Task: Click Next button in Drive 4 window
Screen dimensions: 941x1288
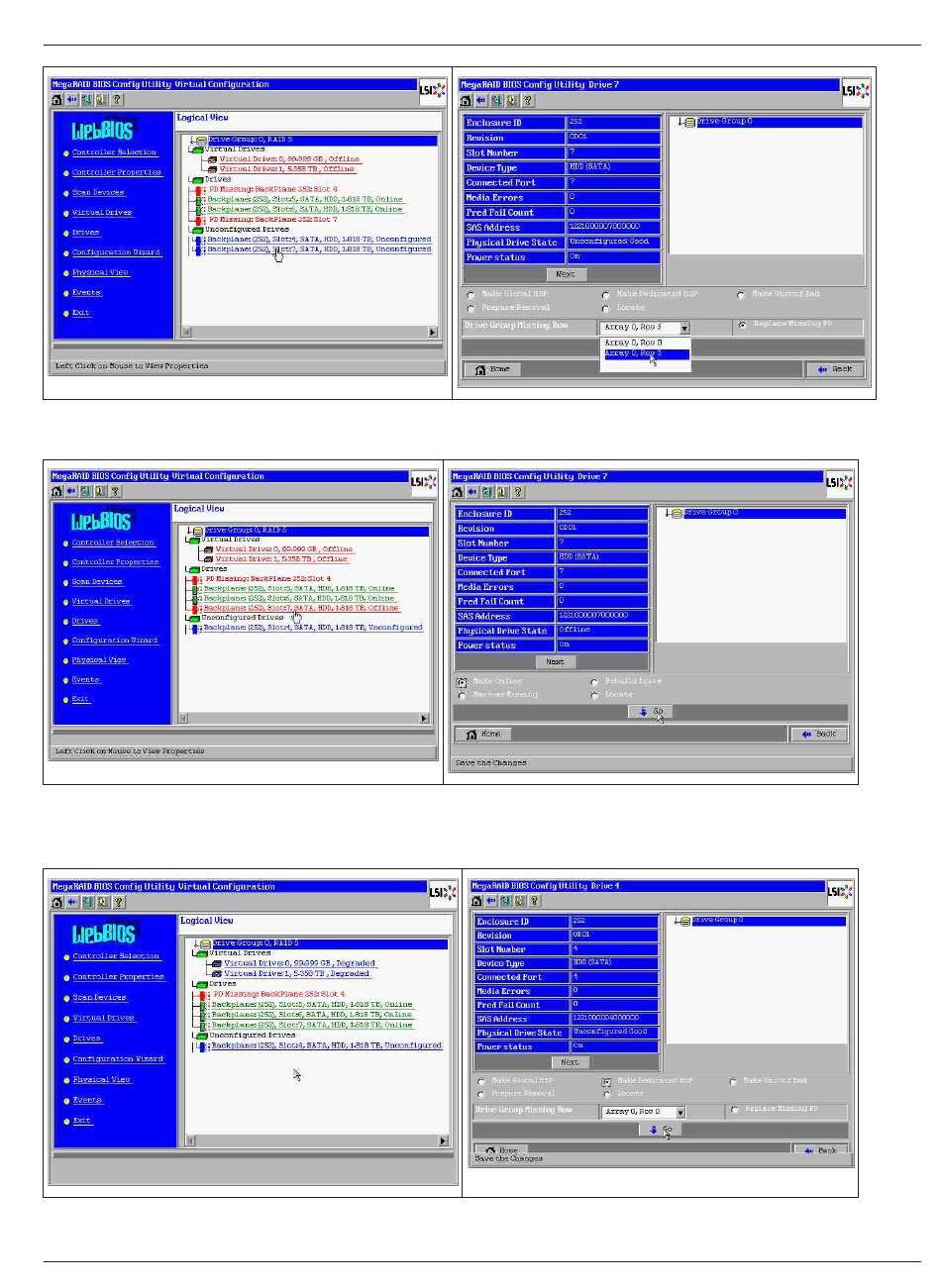Action: coord(570,1062)
